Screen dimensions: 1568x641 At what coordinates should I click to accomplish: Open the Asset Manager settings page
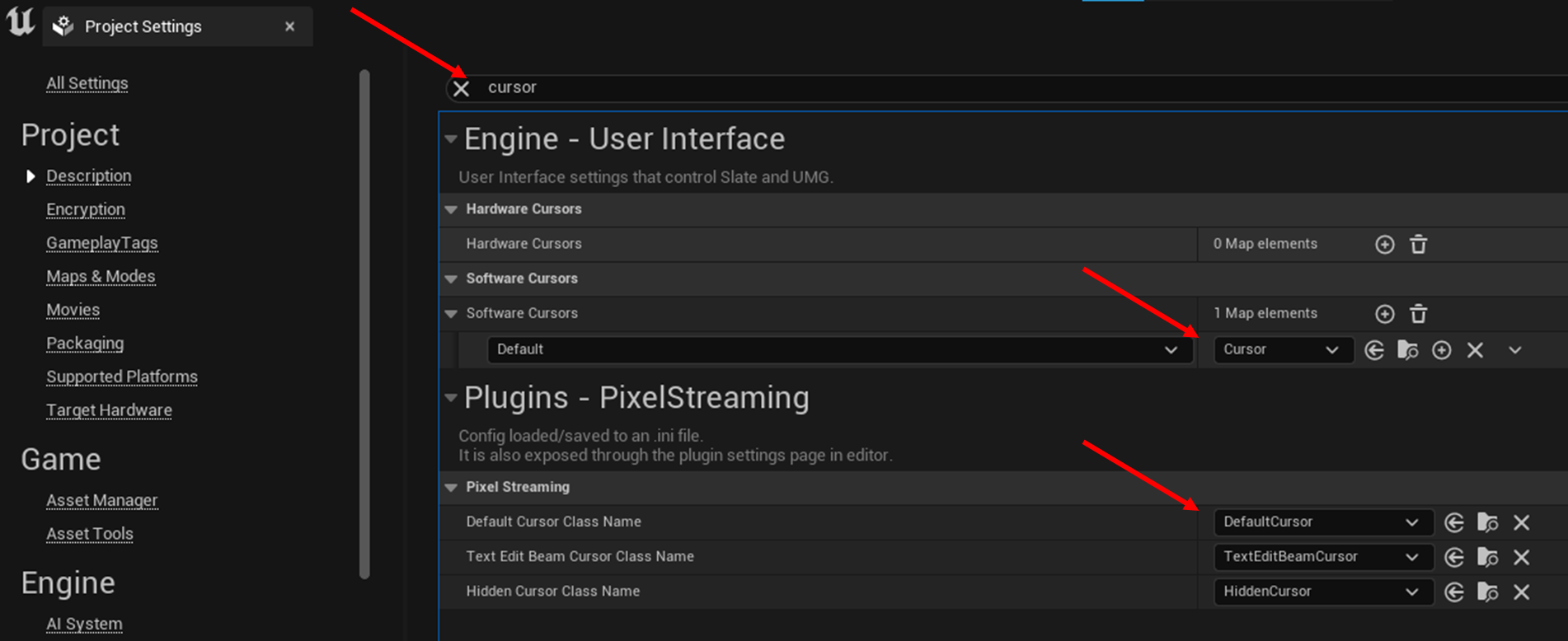(x=102, y=500)
